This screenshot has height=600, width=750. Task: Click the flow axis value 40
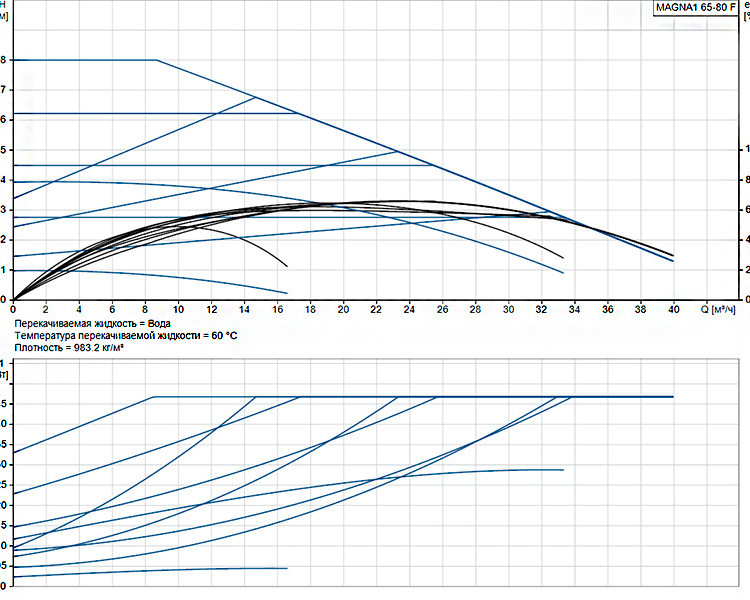pyautogui.click(x=673, y=310)
